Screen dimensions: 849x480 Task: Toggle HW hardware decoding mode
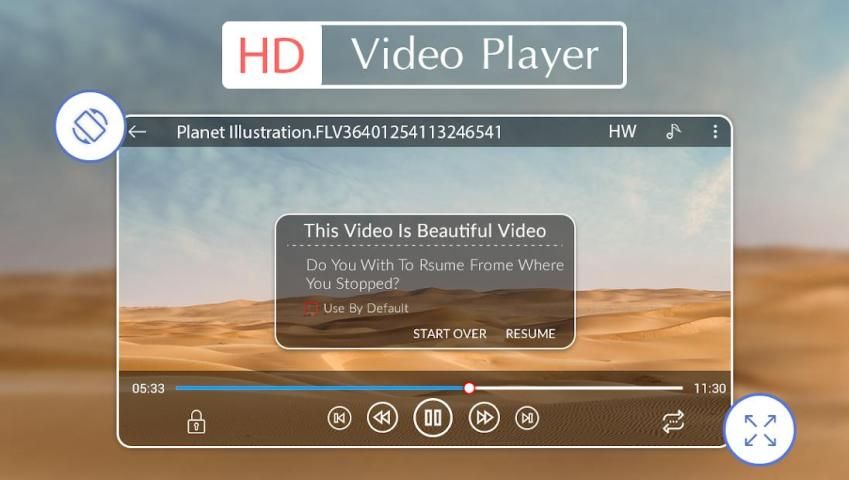click(621, 132)
